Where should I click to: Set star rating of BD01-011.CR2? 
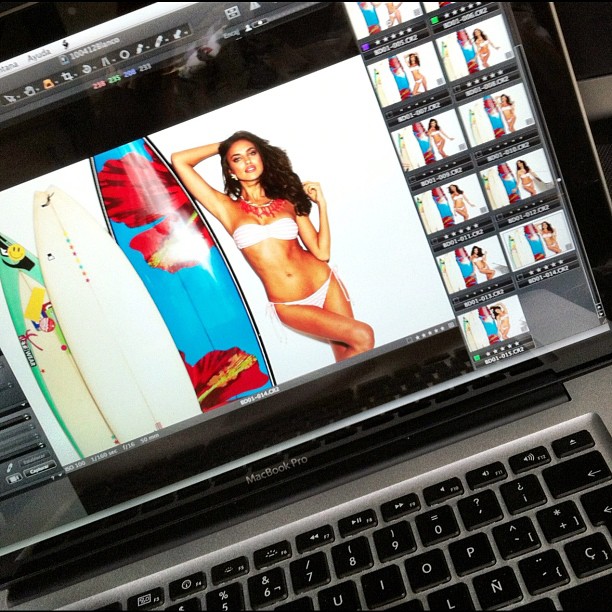(x=461, y=230)
